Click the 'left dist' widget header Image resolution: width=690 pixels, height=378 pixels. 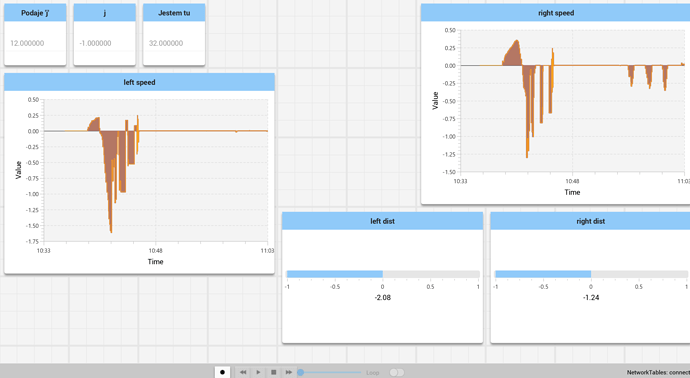(x=382, y=221)
